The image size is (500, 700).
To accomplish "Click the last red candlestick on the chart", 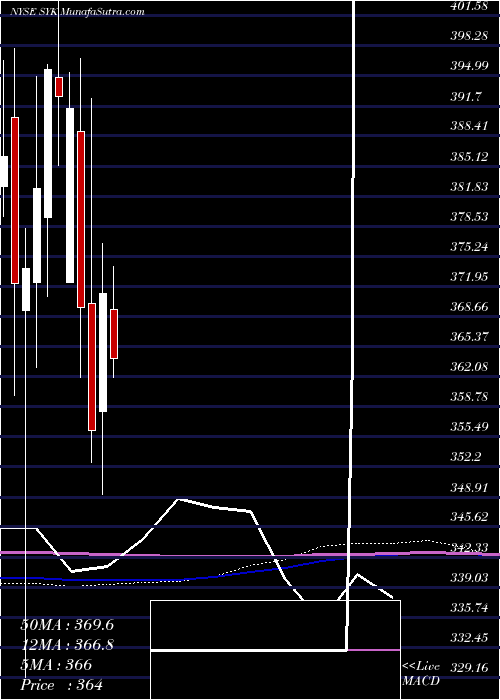I will [114, 333].
